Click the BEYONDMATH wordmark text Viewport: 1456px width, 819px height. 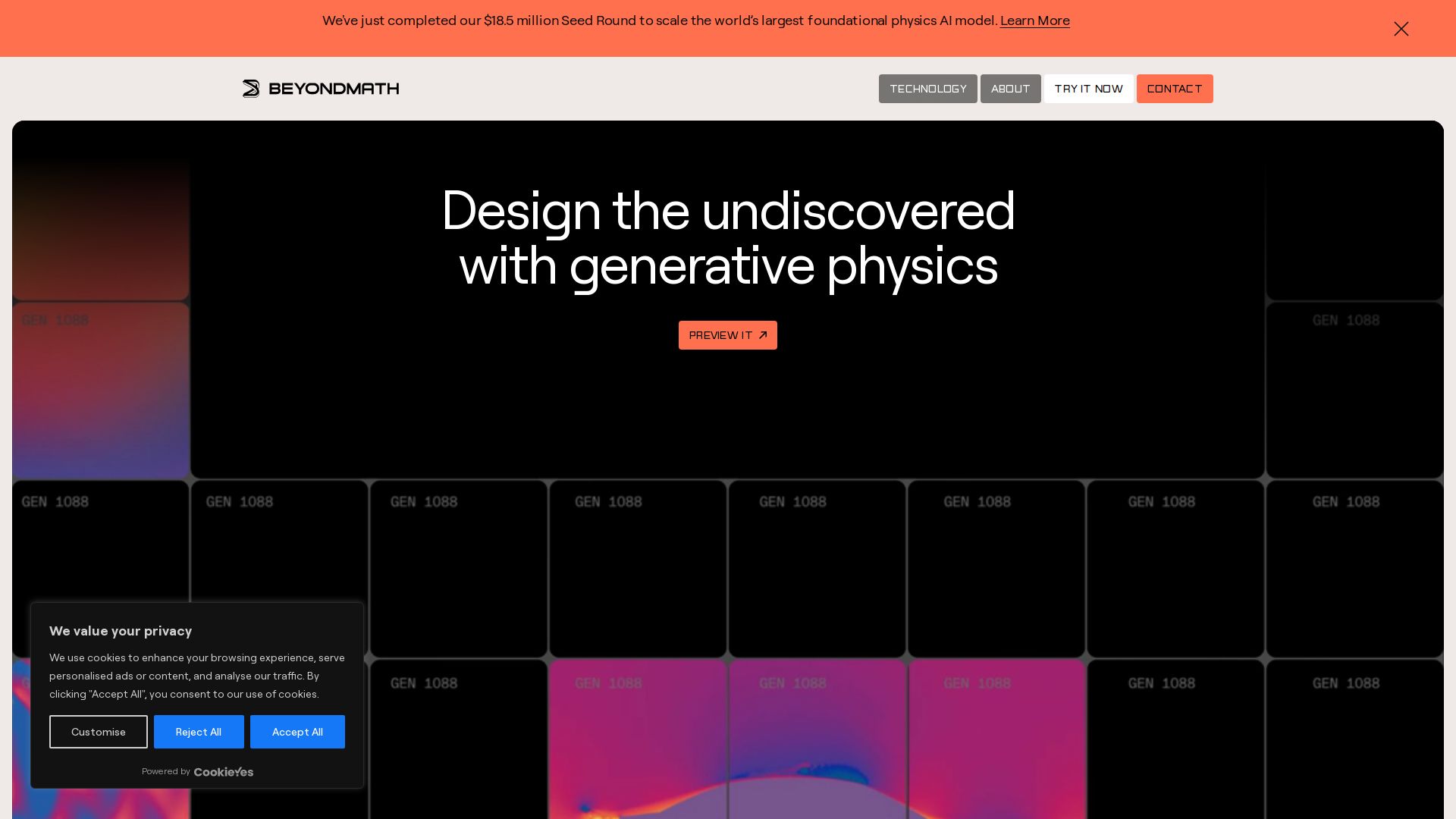pyautogui.click(x=334, y=89)
